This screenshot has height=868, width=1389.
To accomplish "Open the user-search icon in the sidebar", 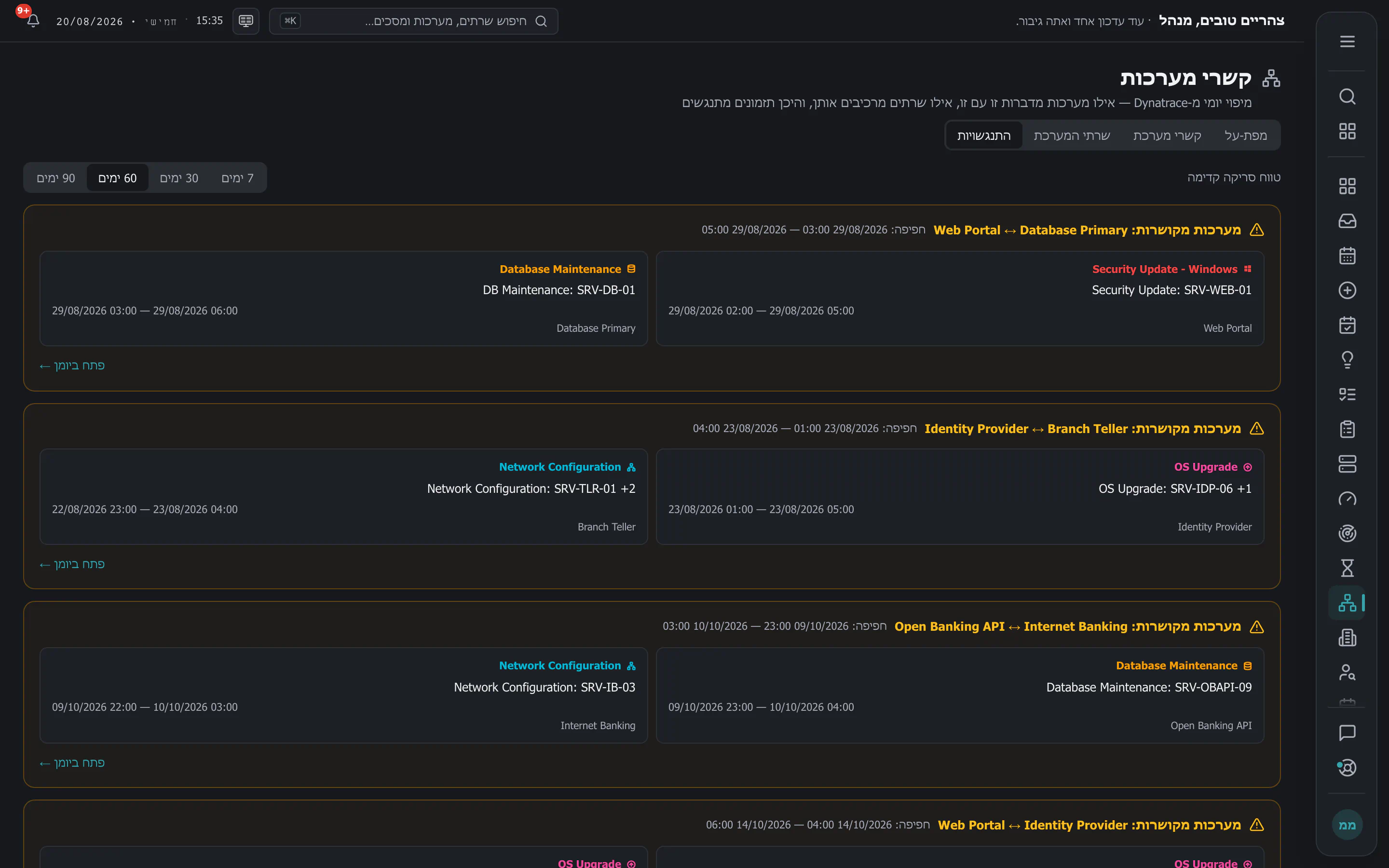I will [x=1347, y=672].
